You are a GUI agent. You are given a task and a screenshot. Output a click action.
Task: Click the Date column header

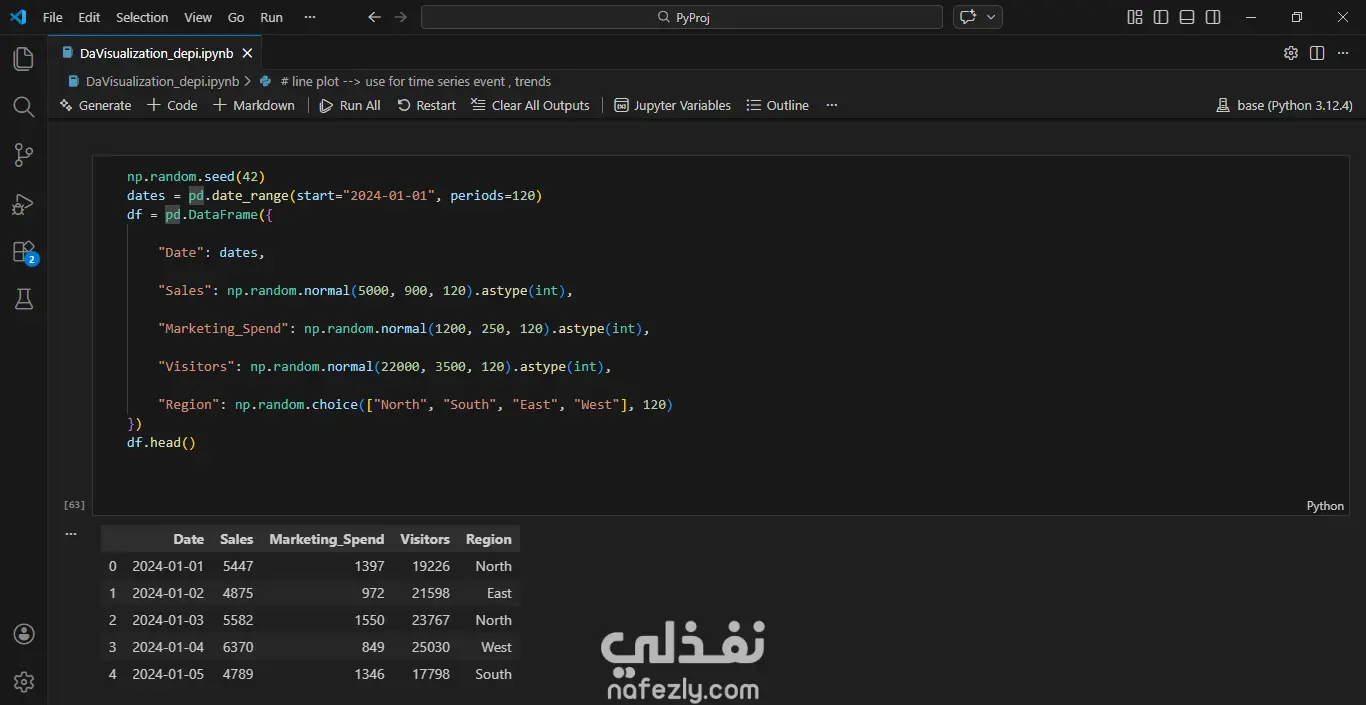[x=188, y=539]
